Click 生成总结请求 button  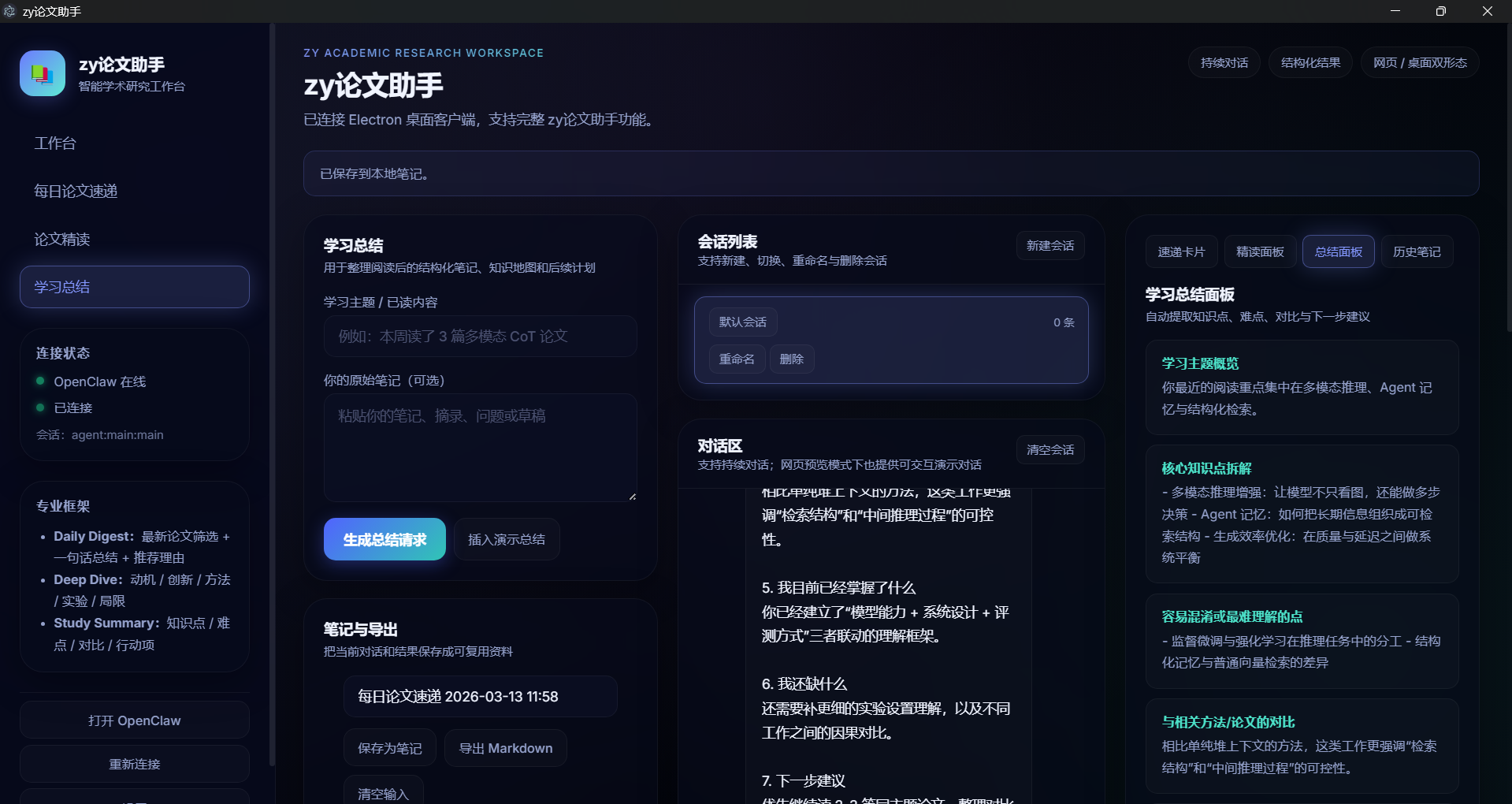[x=385, y=539]
